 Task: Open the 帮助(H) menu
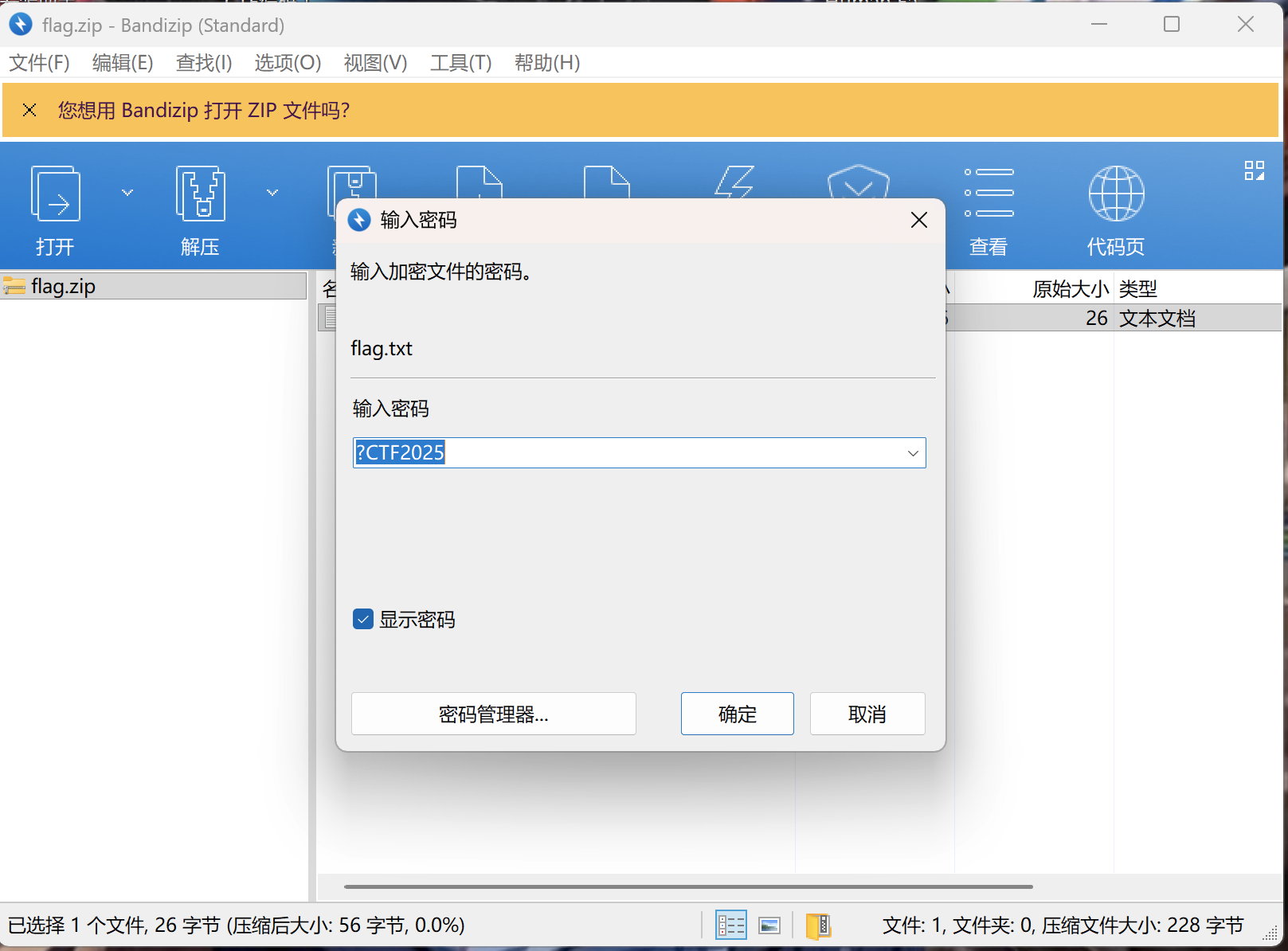click(x=547, y=62)
